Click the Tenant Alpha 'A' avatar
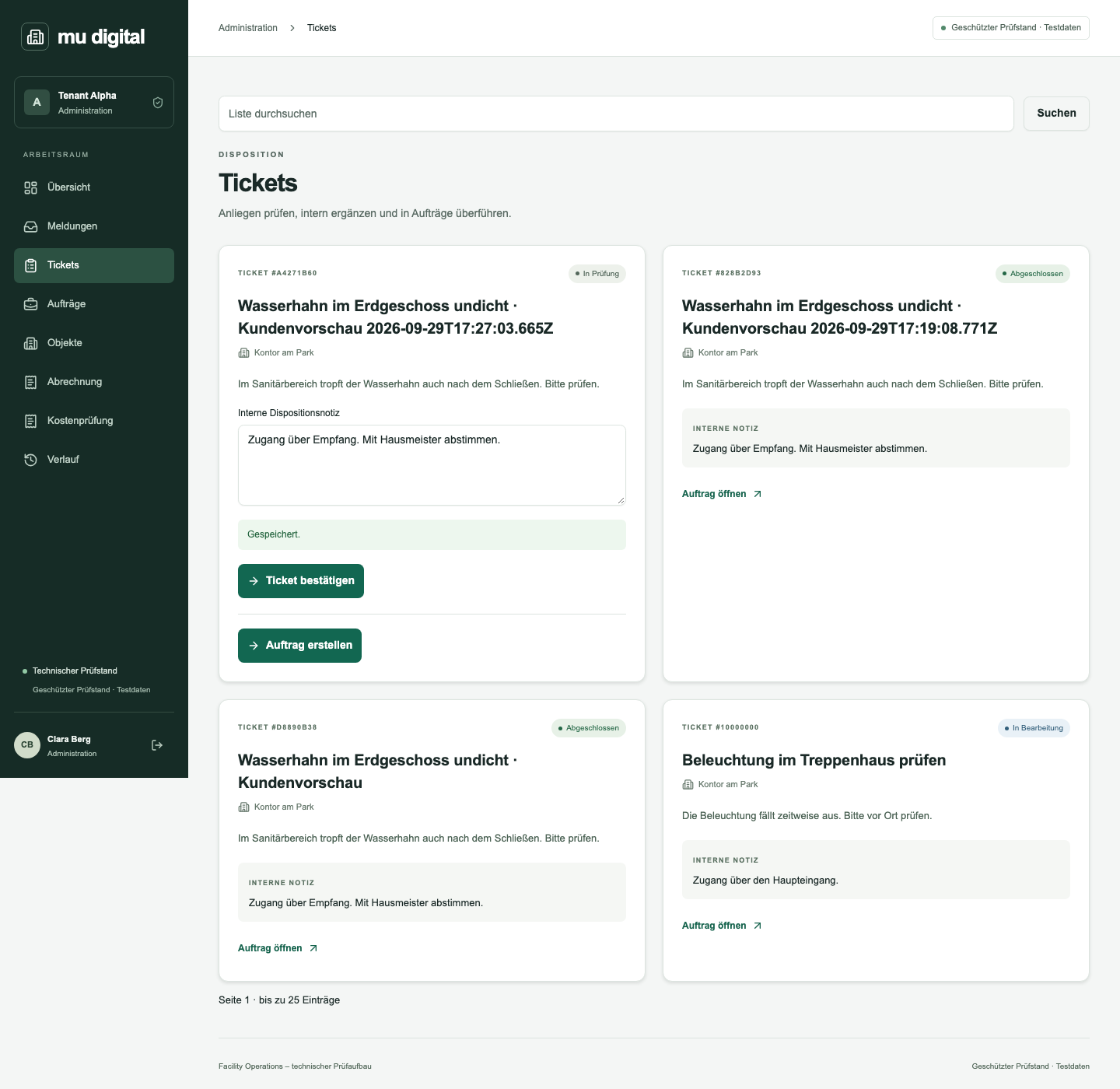 point(37,103)
